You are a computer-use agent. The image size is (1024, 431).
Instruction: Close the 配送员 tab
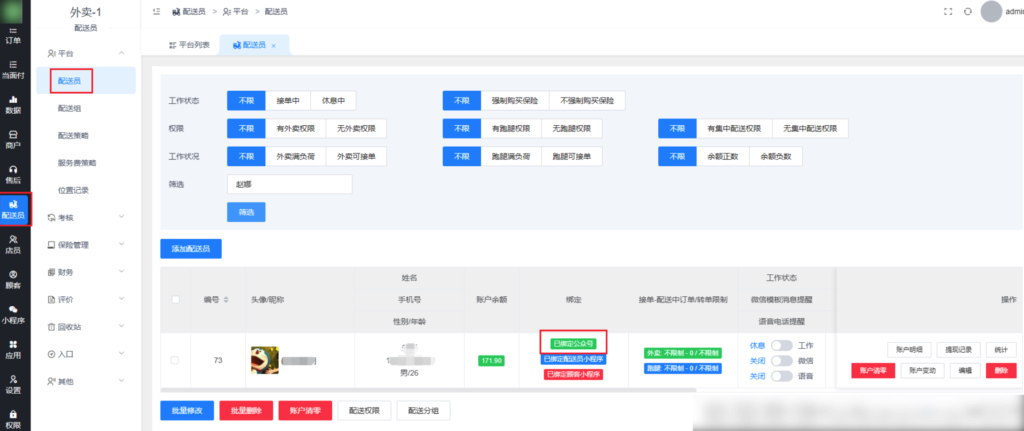[274, 46]
